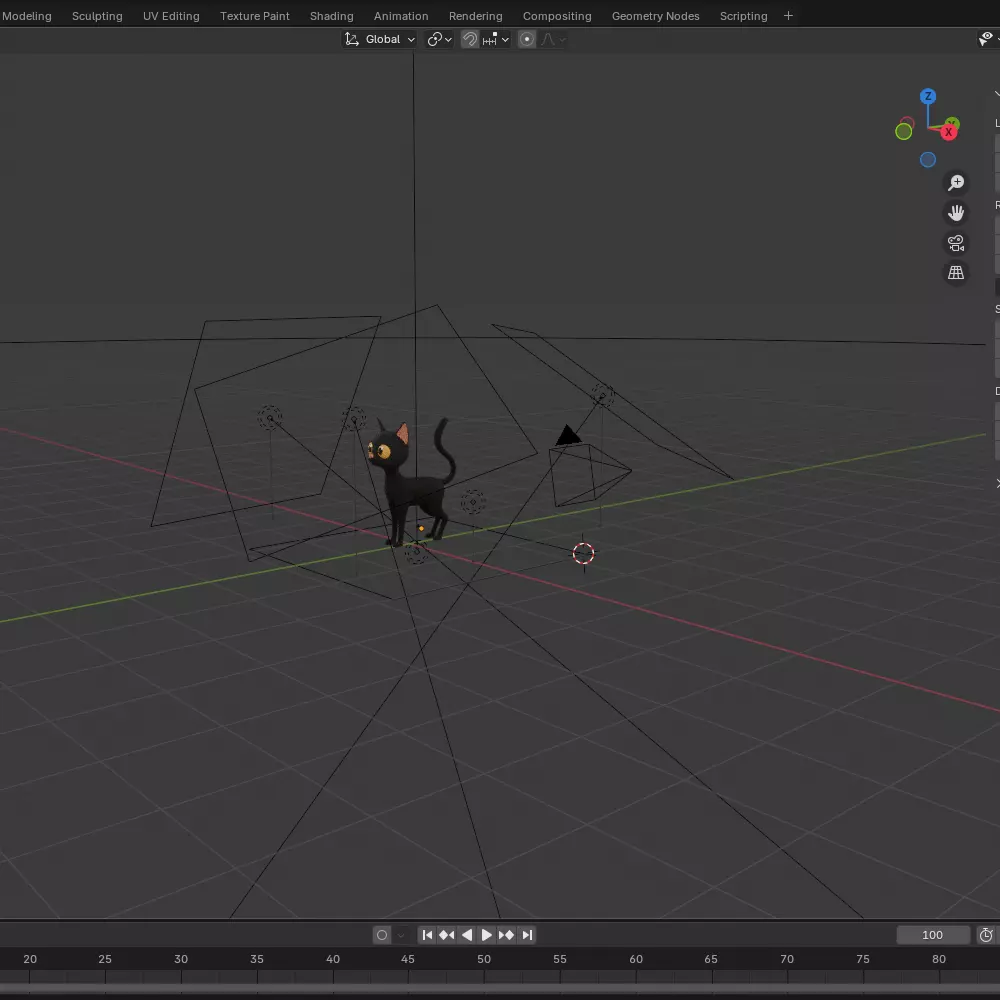Switch to the Rendering workspace tab

[x=476, y=16]
